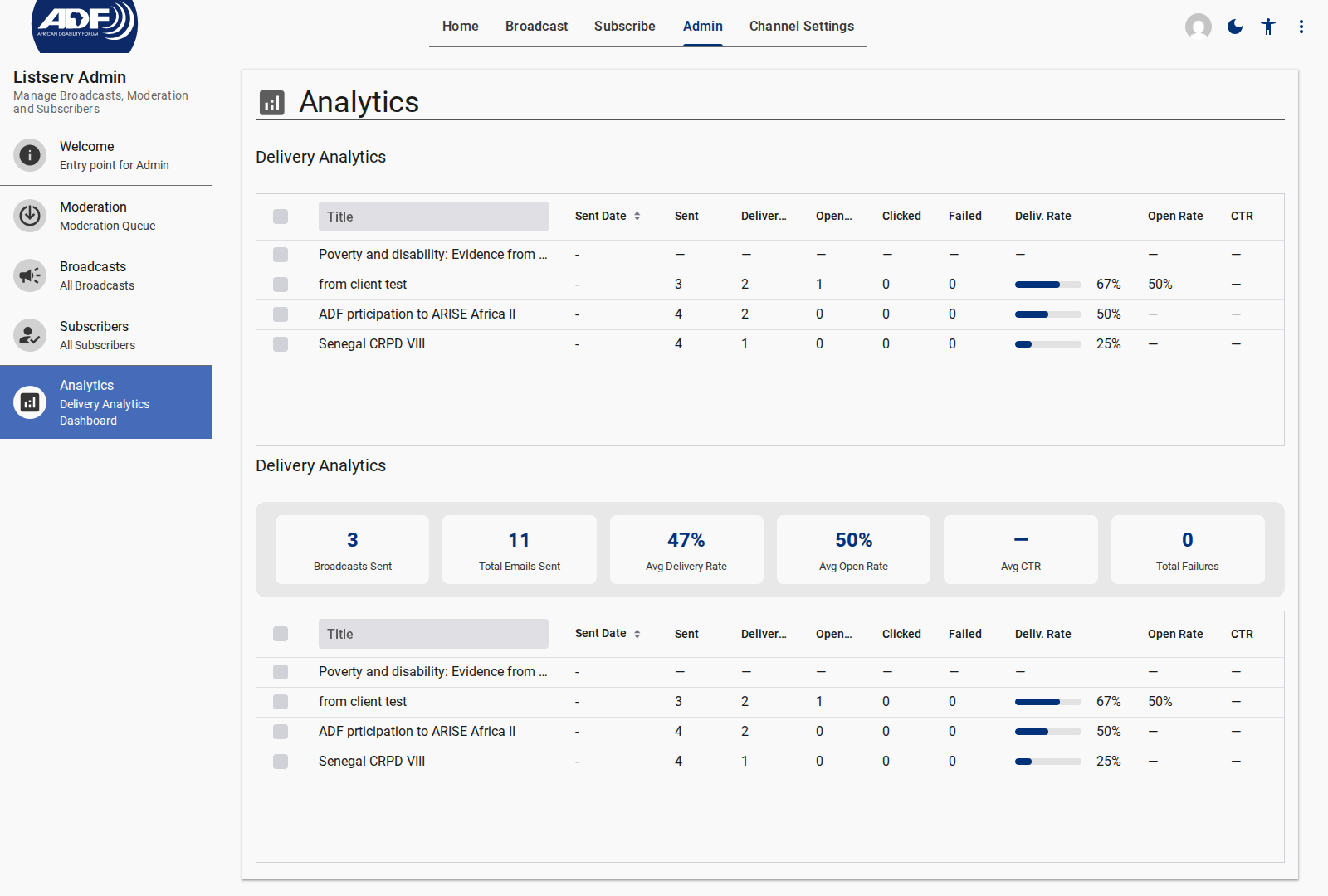This screenshot has width=1328, height=896.
Task: Click Listserv Admin sidebar heading
Action: (70, 77)
